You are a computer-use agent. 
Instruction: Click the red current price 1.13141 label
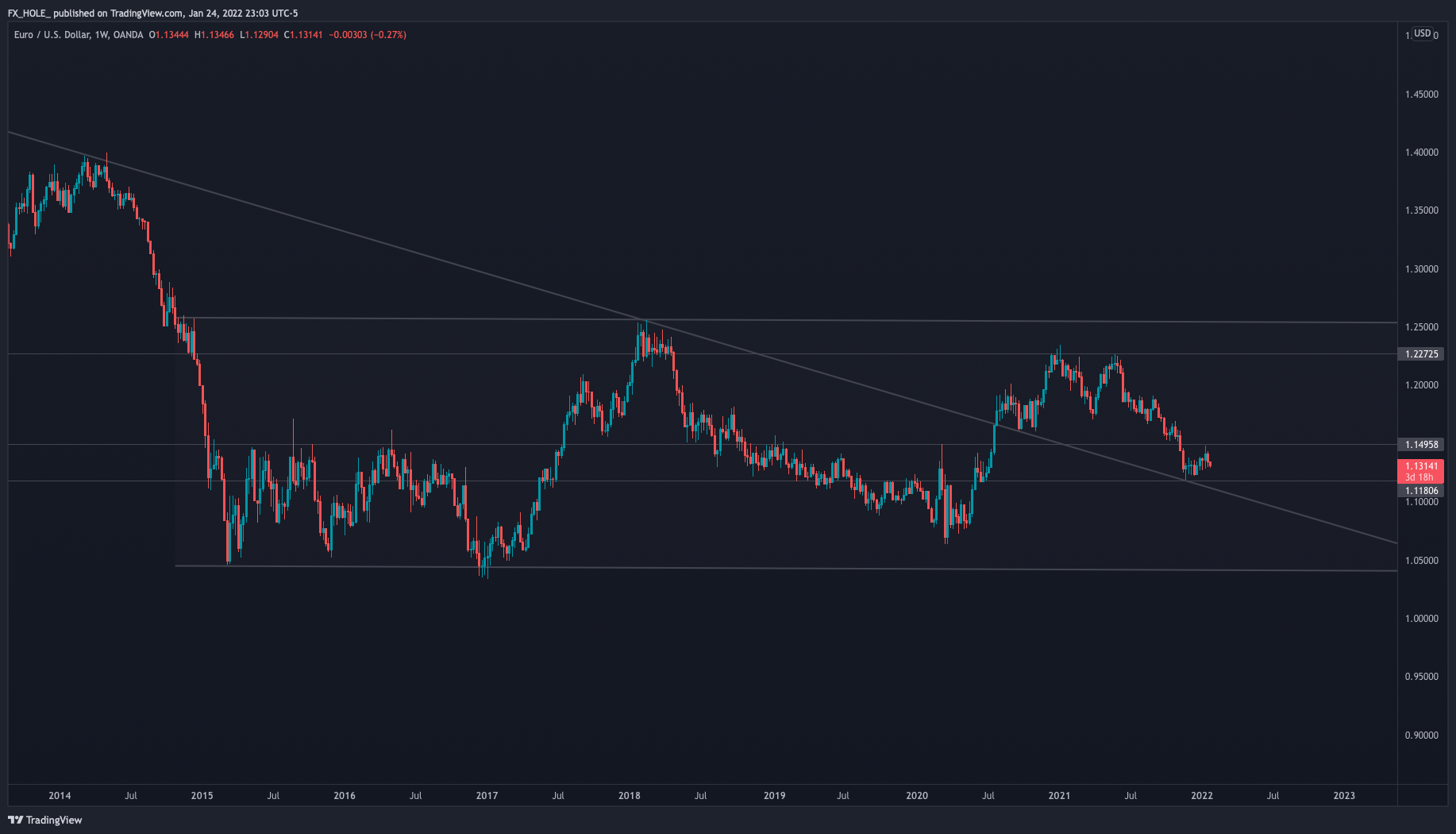coord(1421,471)
